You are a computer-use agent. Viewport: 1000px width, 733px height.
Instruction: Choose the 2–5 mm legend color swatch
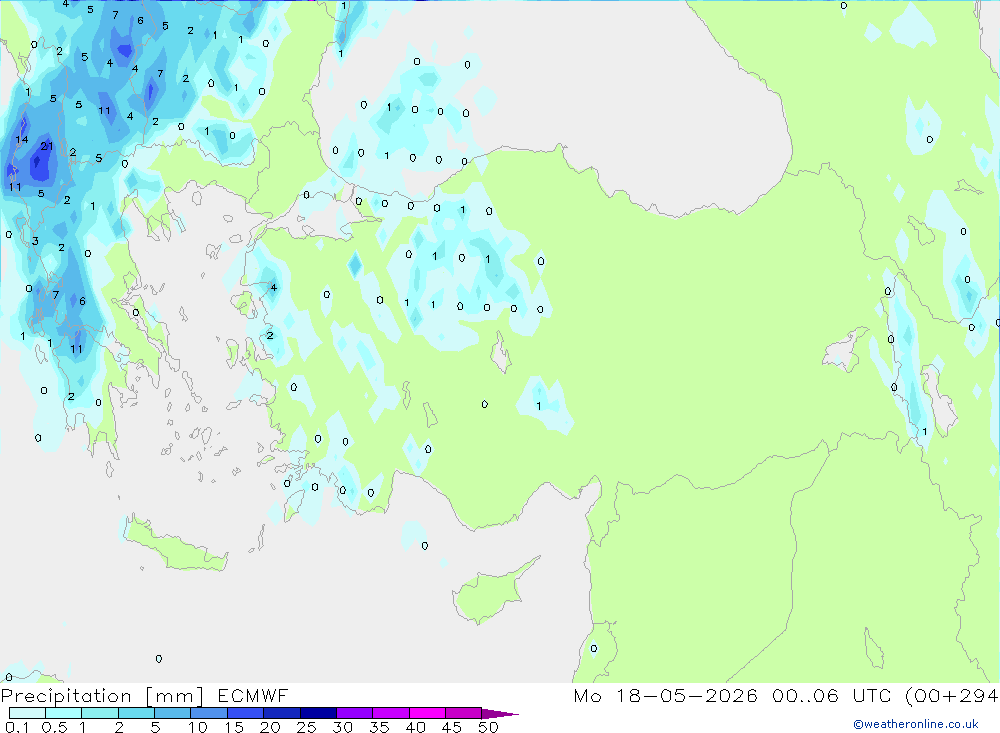[136, 713]
